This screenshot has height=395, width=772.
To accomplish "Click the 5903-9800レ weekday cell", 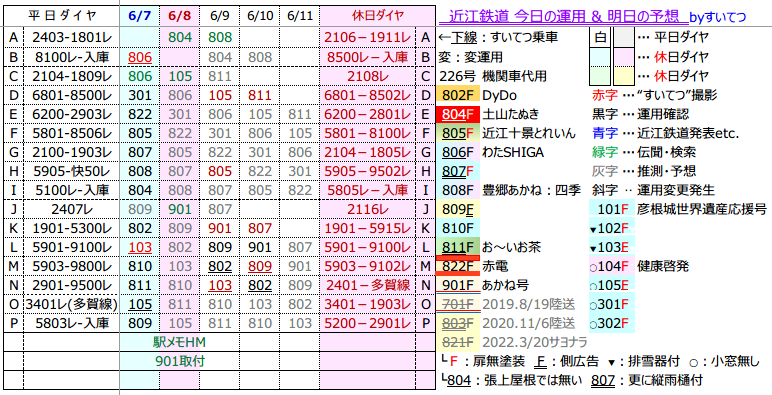I will tap(71, 266).
